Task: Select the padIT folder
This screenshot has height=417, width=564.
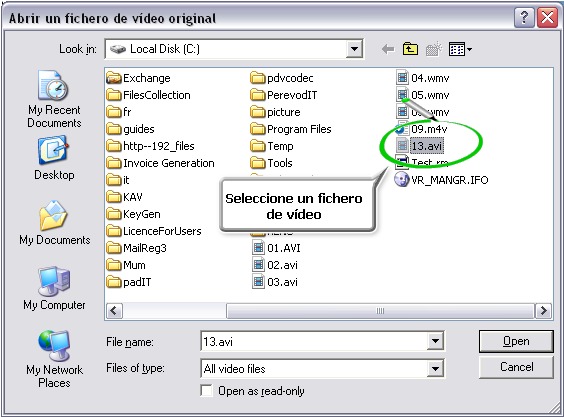Action: click(x=129, y=282)
